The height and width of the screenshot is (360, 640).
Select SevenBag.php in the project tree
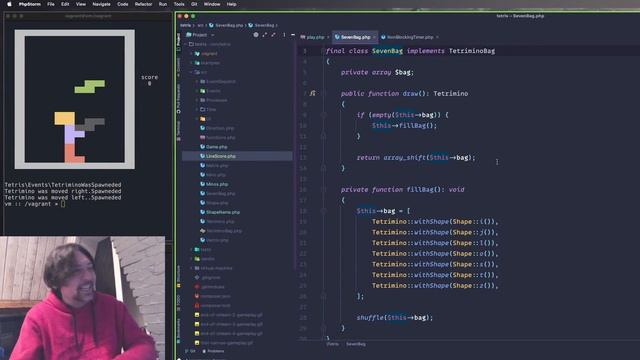(221, 194)
